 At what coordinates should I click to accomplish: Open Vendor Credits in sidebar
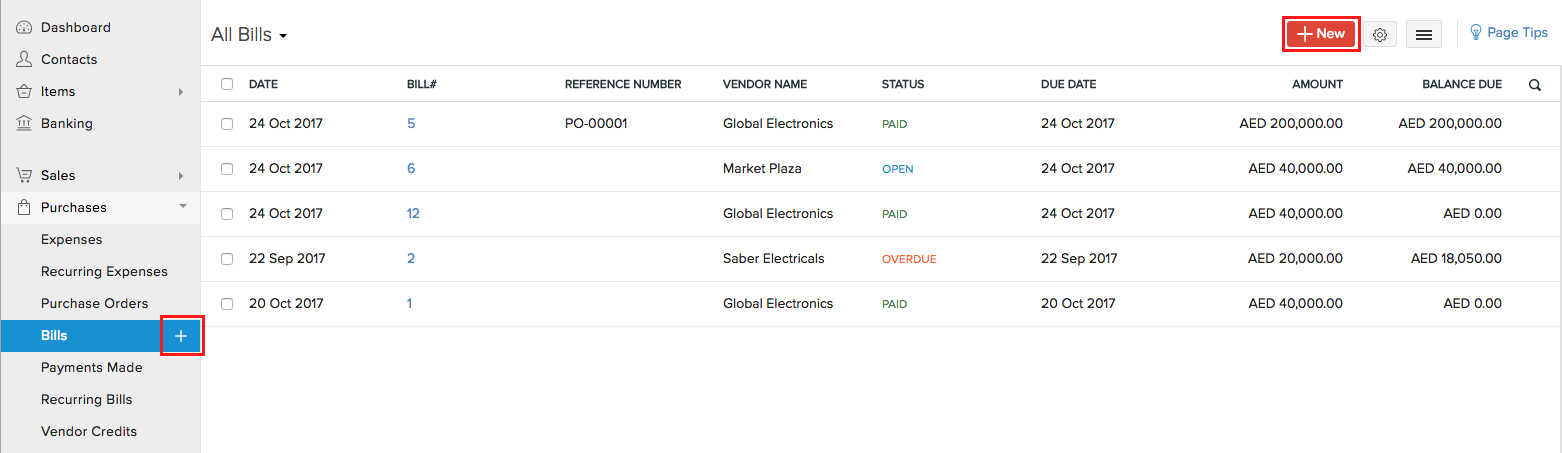(89, 431)
